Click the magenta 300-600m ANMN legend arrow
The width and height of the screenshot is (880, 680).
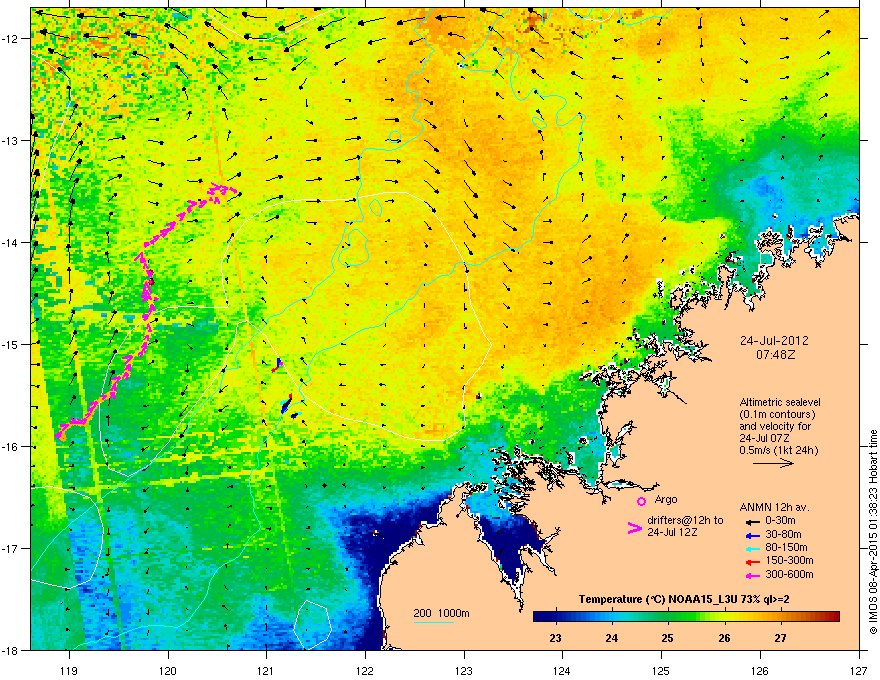point(751,575)
